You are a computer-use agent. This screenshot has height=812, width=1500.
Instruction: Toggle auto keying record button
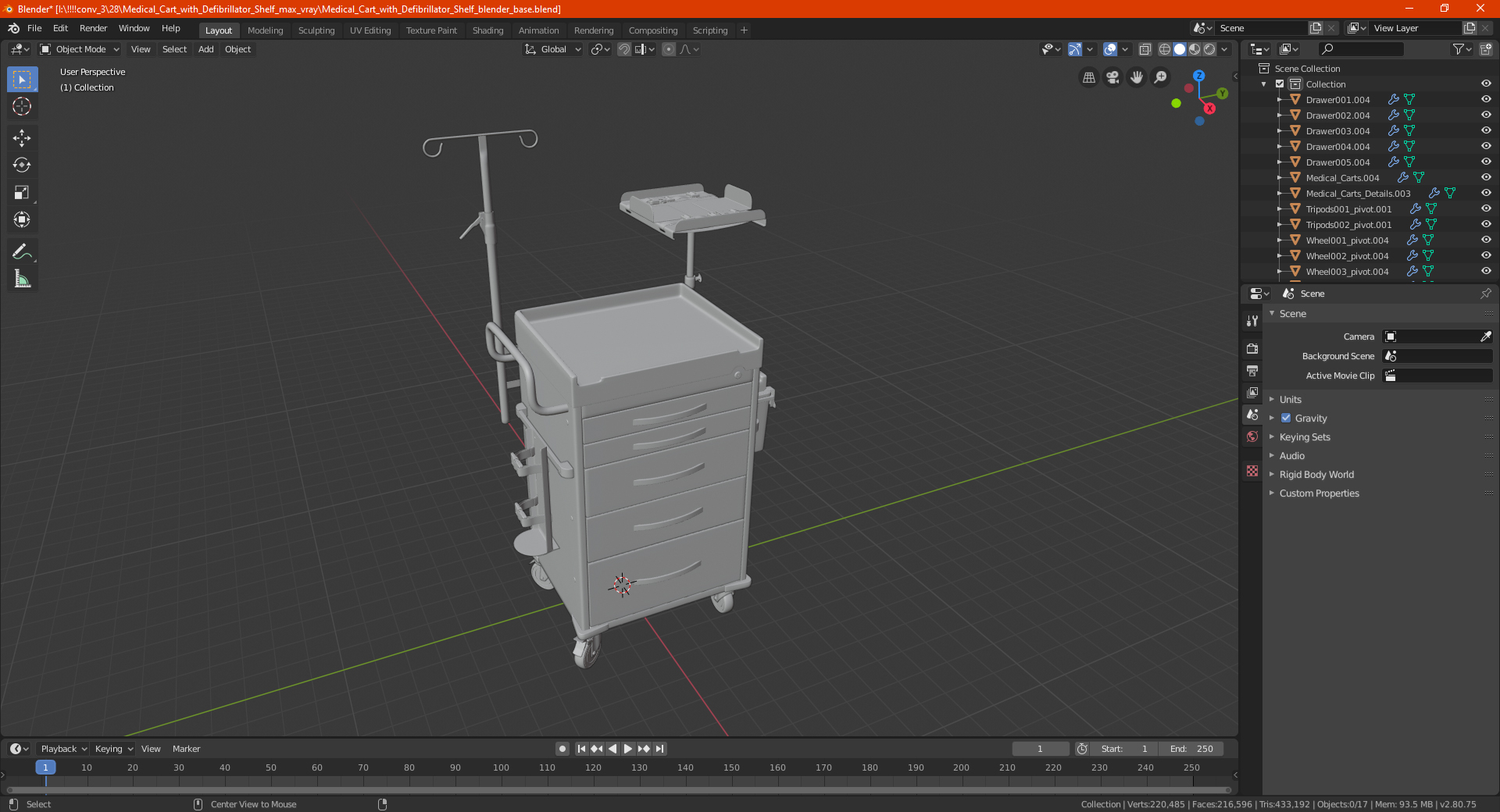[562, 749]
